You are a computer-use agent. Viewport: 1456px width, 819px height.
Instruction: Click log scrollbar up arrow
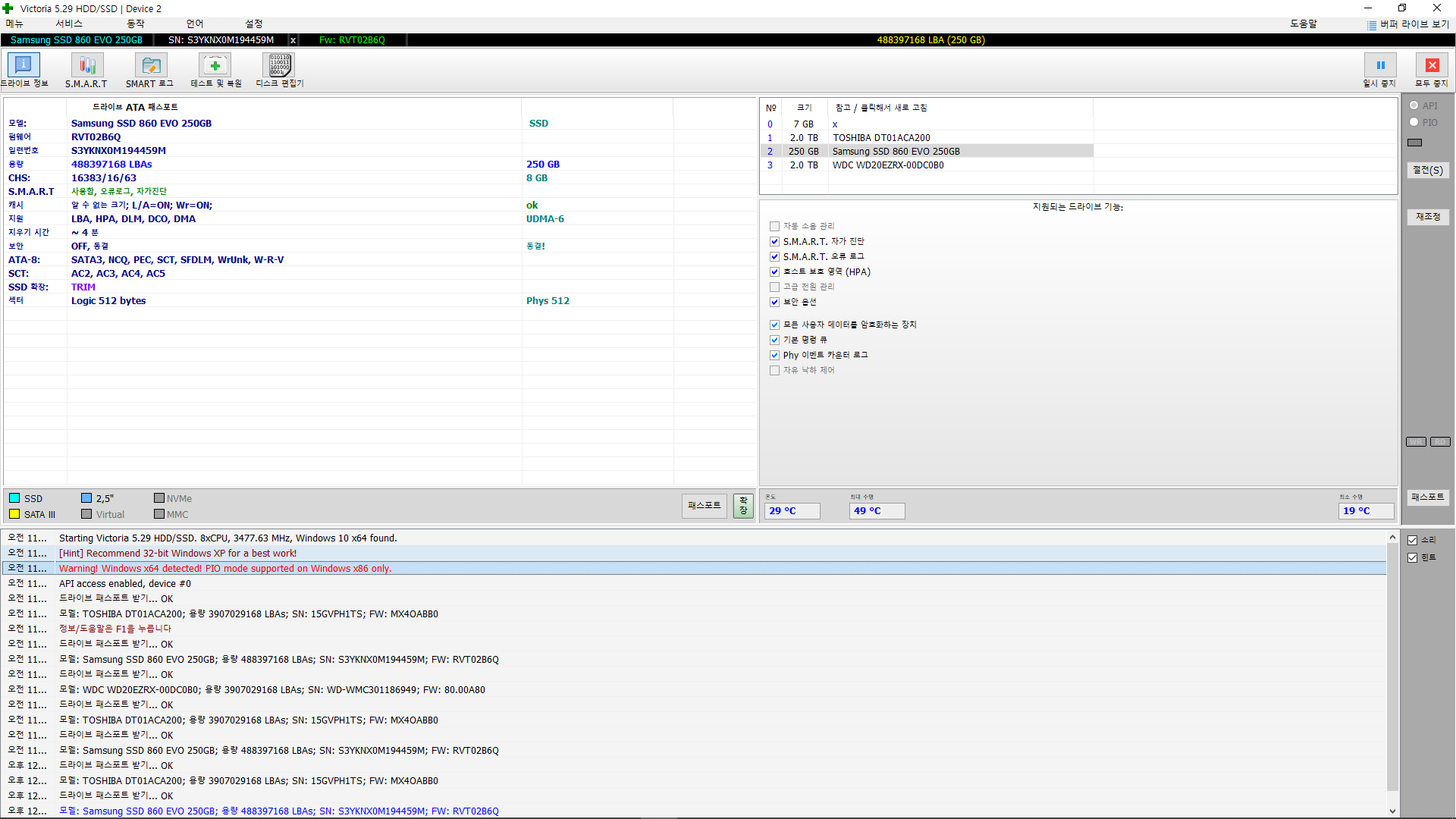(x=1392, y=538)
